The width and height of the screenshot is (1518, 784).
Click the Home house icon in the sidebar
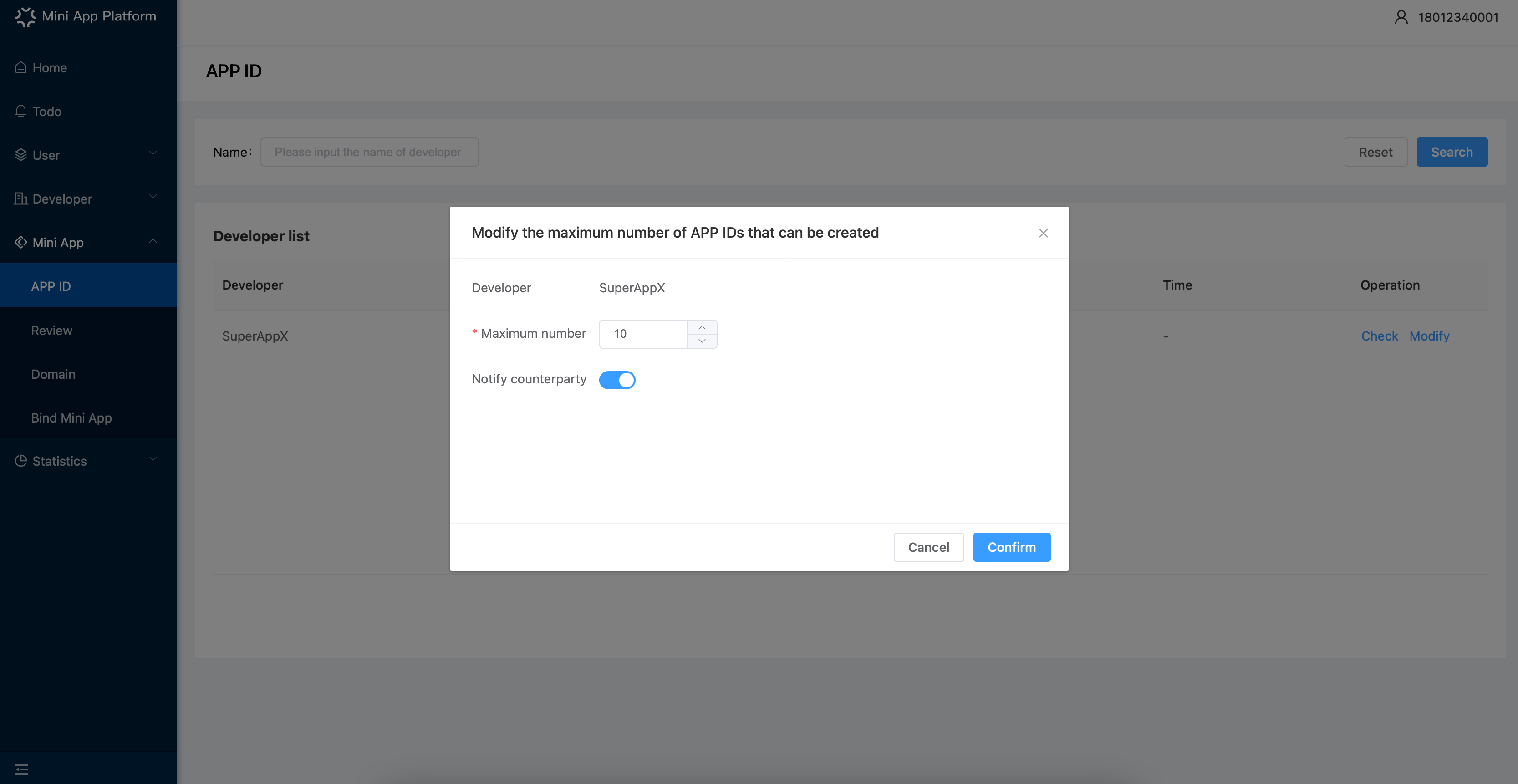click(x=20, y=67)
